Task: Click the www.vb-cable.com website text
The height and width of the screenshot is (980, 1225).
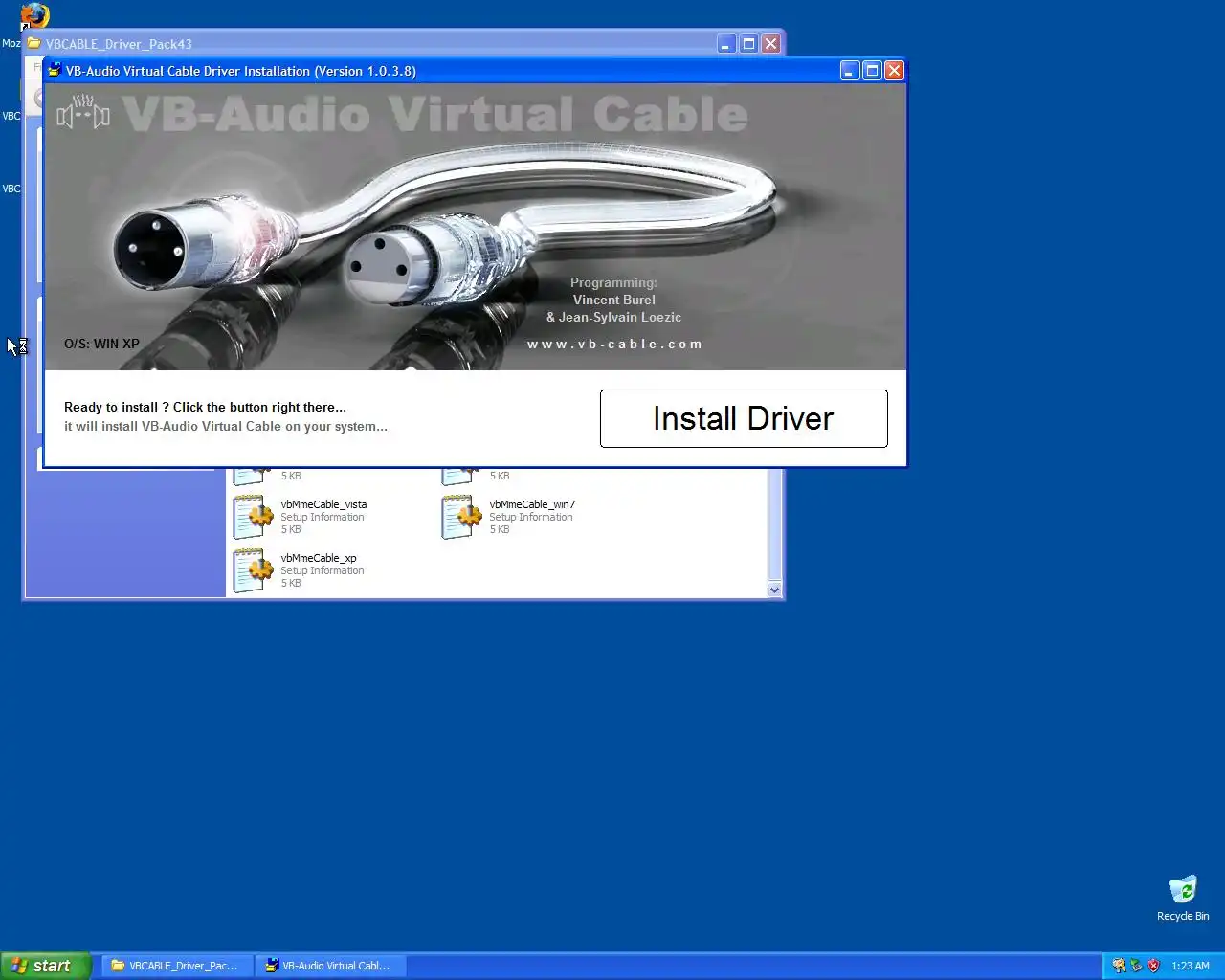Action: click(x=614, y=344)
